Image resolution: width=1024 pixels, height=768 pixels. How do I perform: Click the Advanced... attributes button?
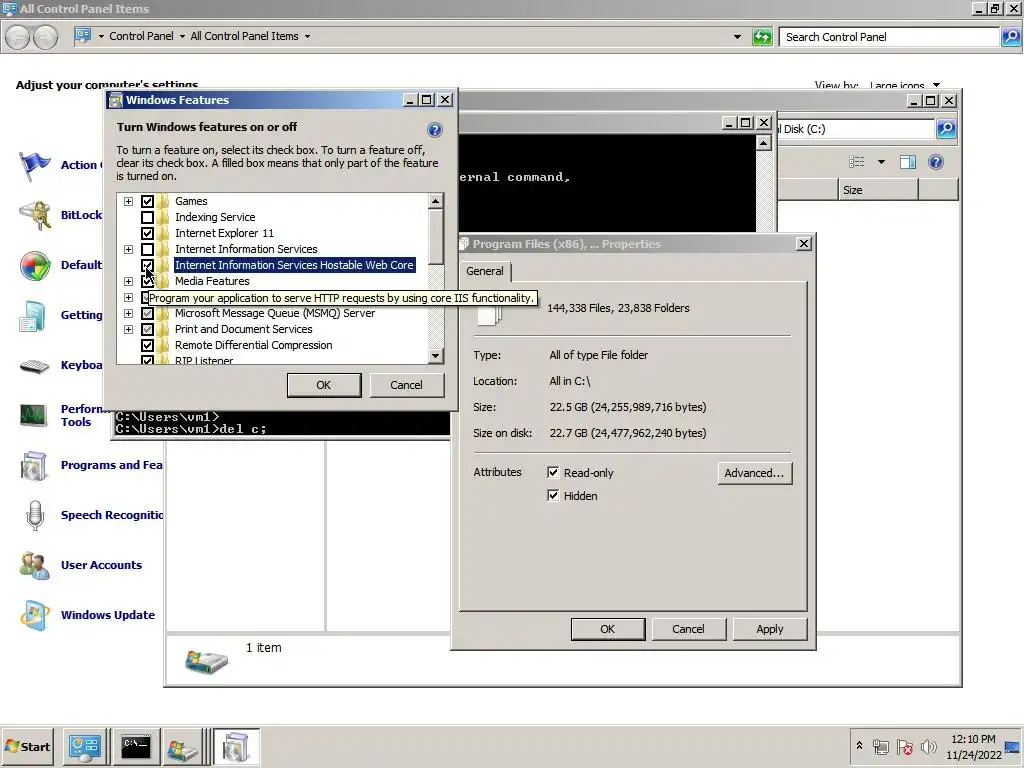coord(754,473)
